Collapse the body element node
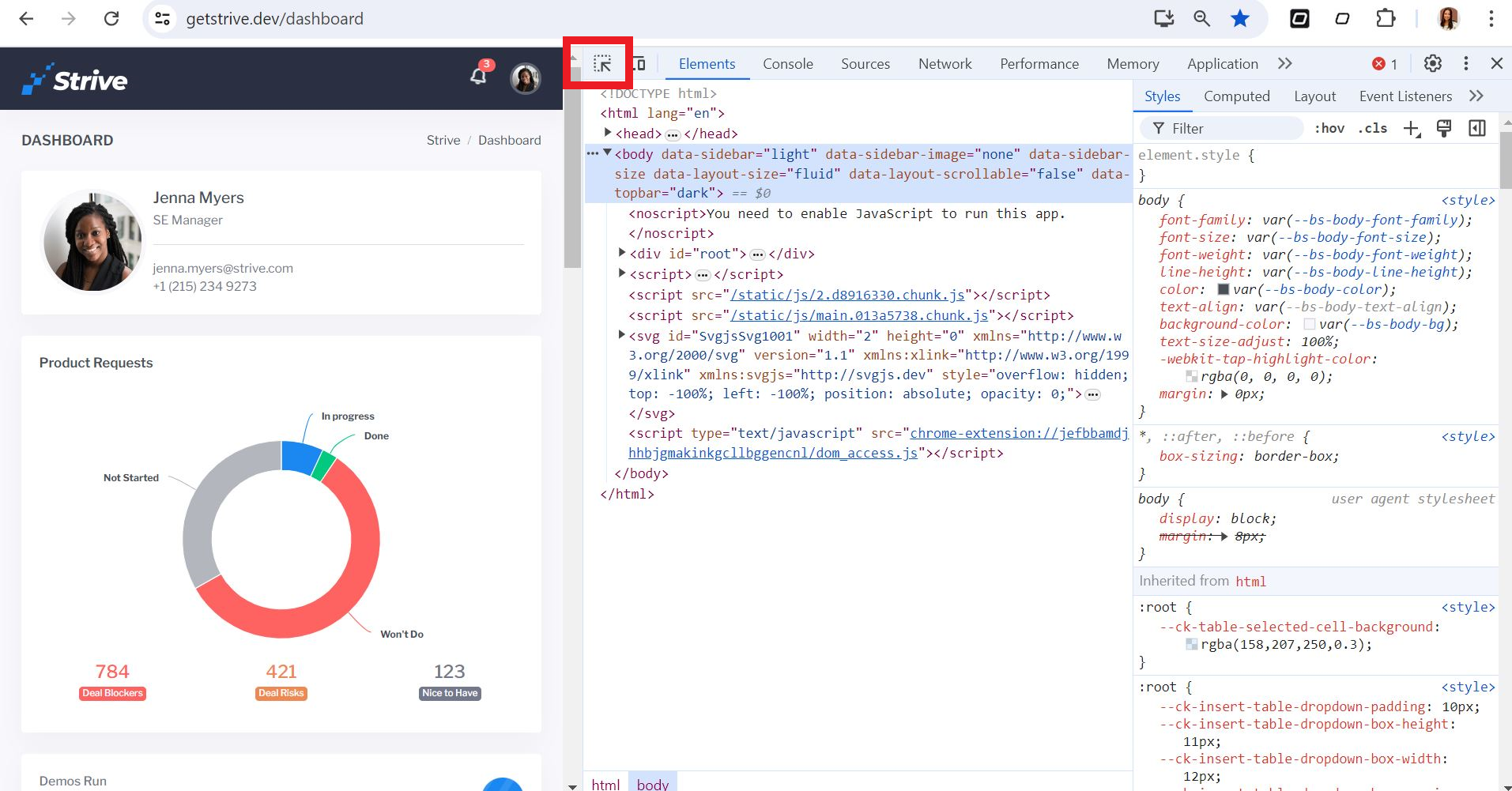This screenshot has height=791, width=1512. 607,153
